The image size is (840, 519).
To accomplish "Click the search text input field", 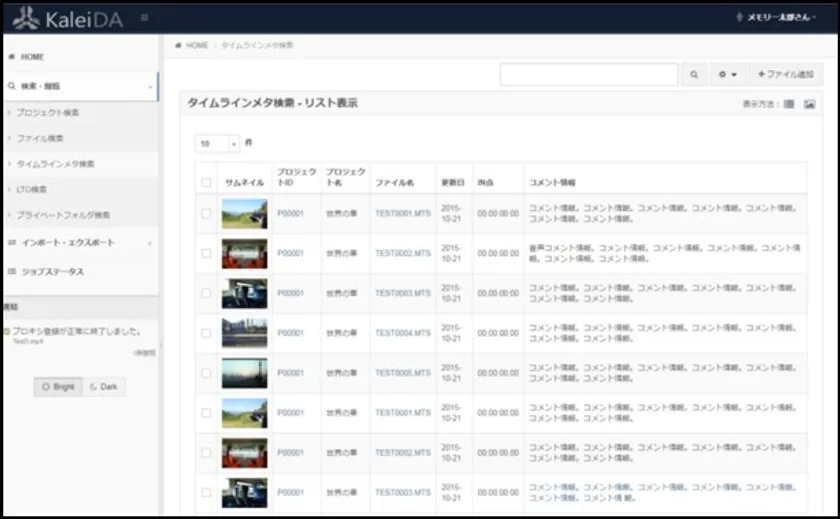I will 589,75.
